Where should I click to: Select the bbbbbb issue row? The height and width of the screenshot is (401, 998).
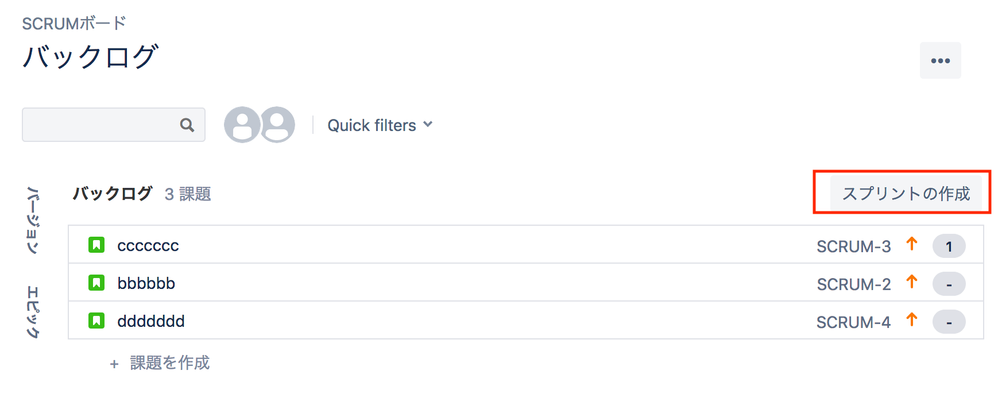(x=526, y=283)
